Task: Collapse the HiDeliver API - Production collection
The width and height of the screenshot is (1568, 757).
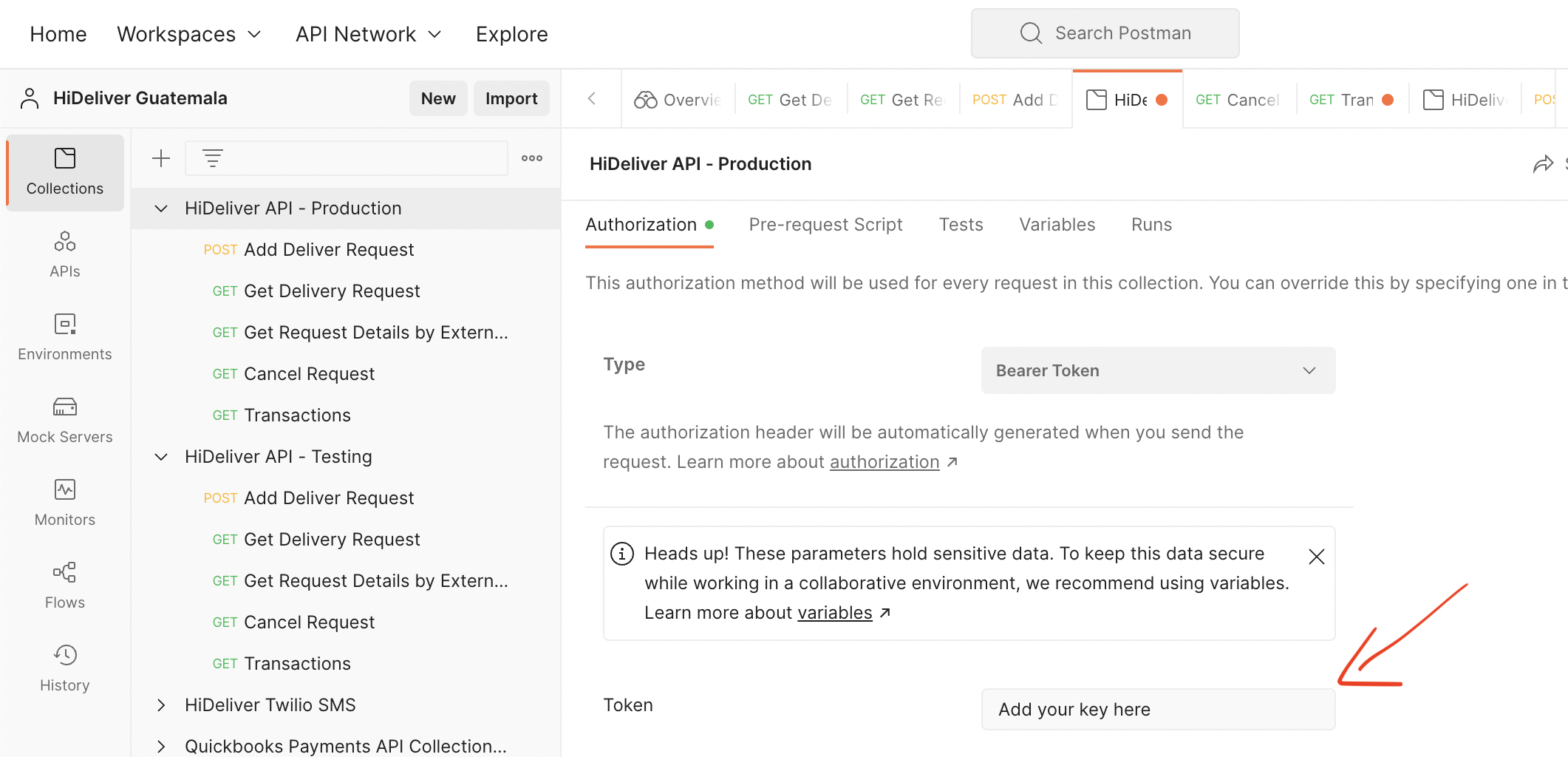Action: tap(161, 208)
